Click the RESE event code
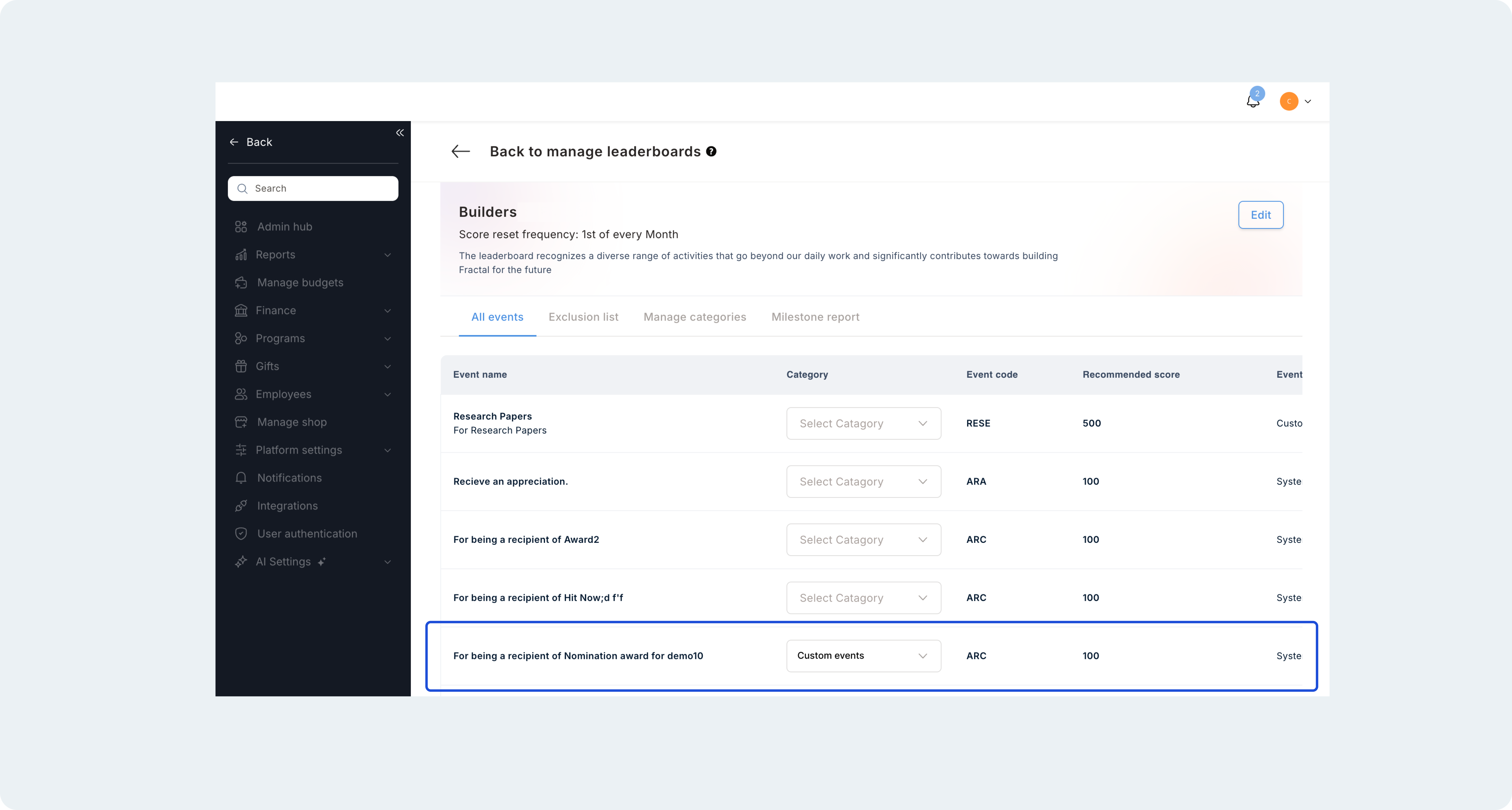The image size is (1512, 810). pyautogui.click(x=978, y=423)
